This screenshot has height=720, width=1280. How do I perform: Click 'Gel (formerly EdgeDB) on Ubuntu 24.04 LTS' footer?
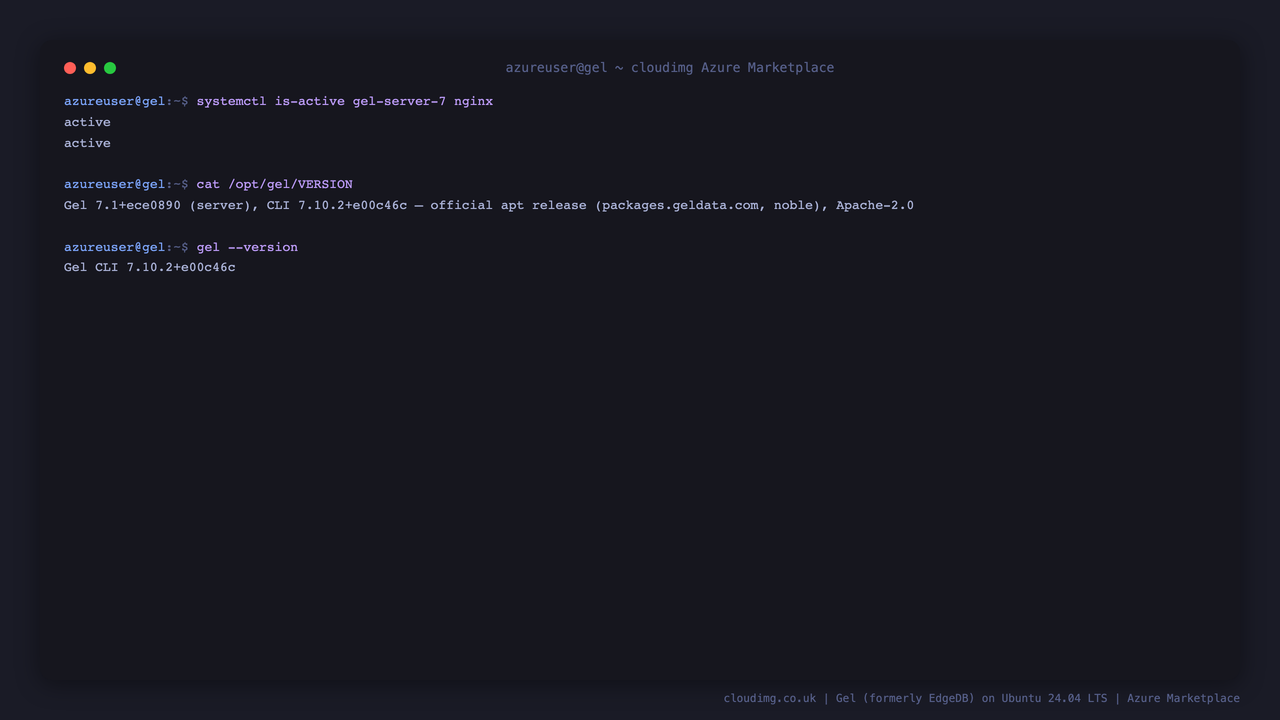[971, 698]
